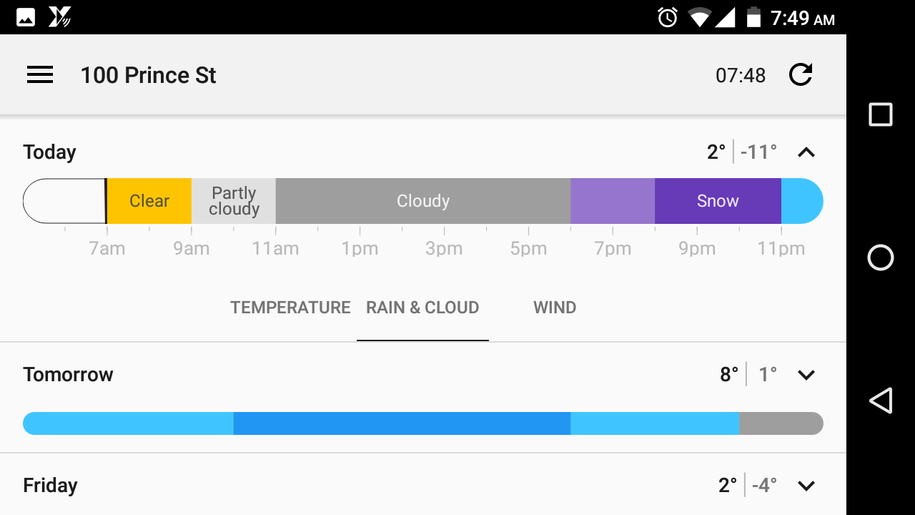Tap the Android home circle button
Image resolution: width=915 pixels, height=515 pixels.
[881, 257]
